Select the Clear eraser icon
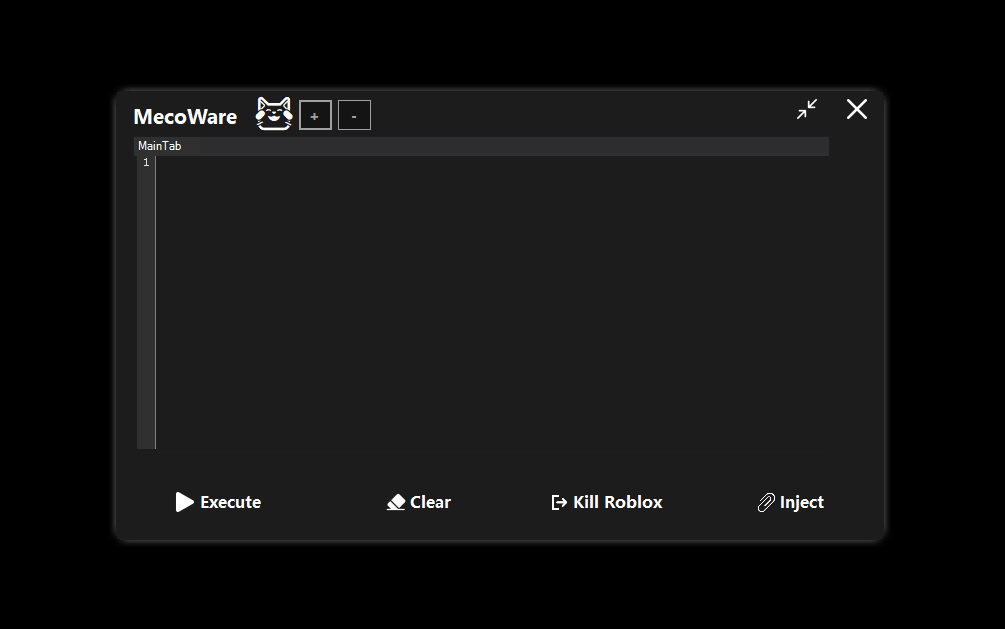The height and width of the screenshot is (629, 1005). pyautogui.click(x=397, y=502)
